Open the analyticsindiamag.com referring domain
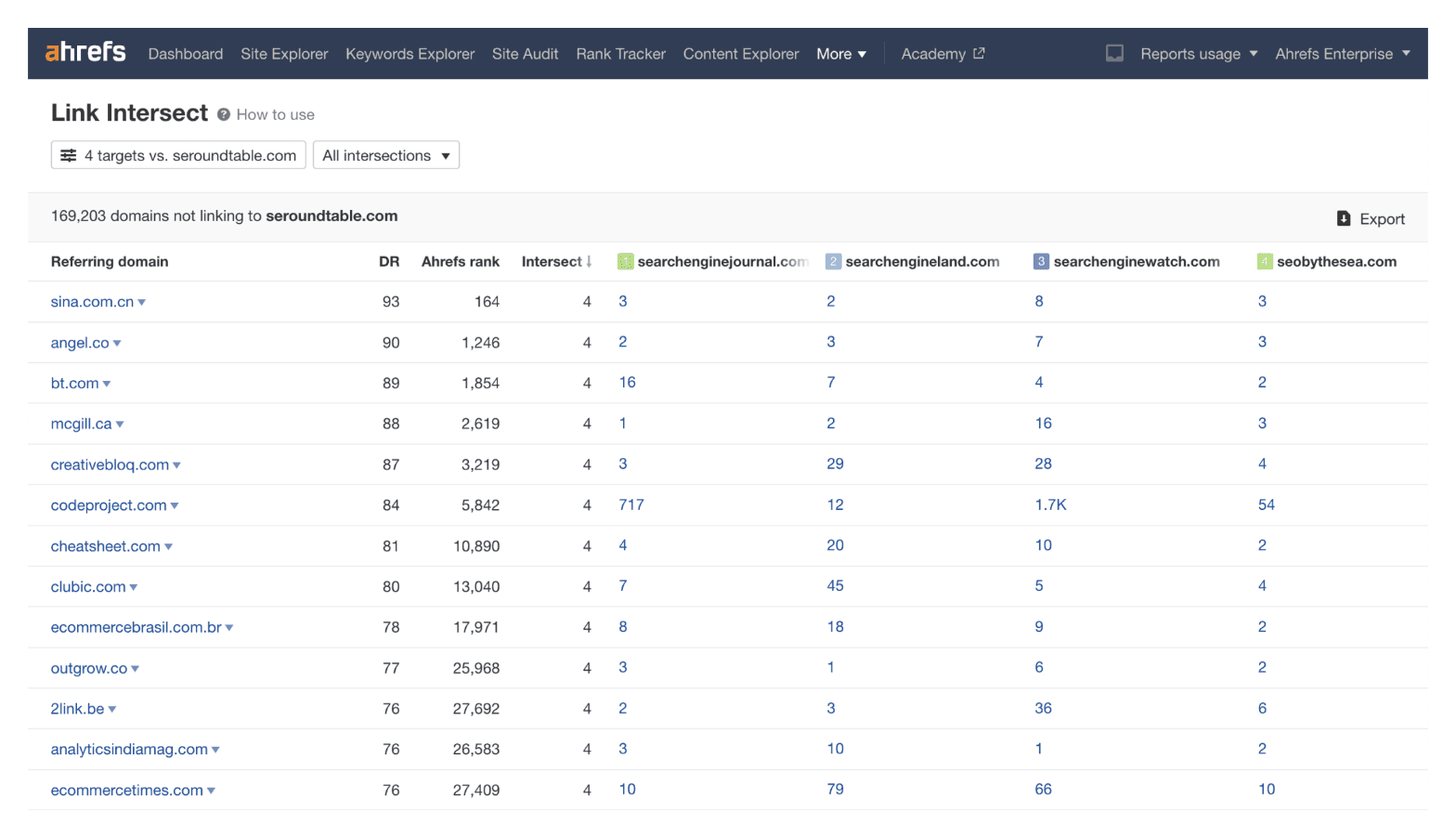 [129, 750]
